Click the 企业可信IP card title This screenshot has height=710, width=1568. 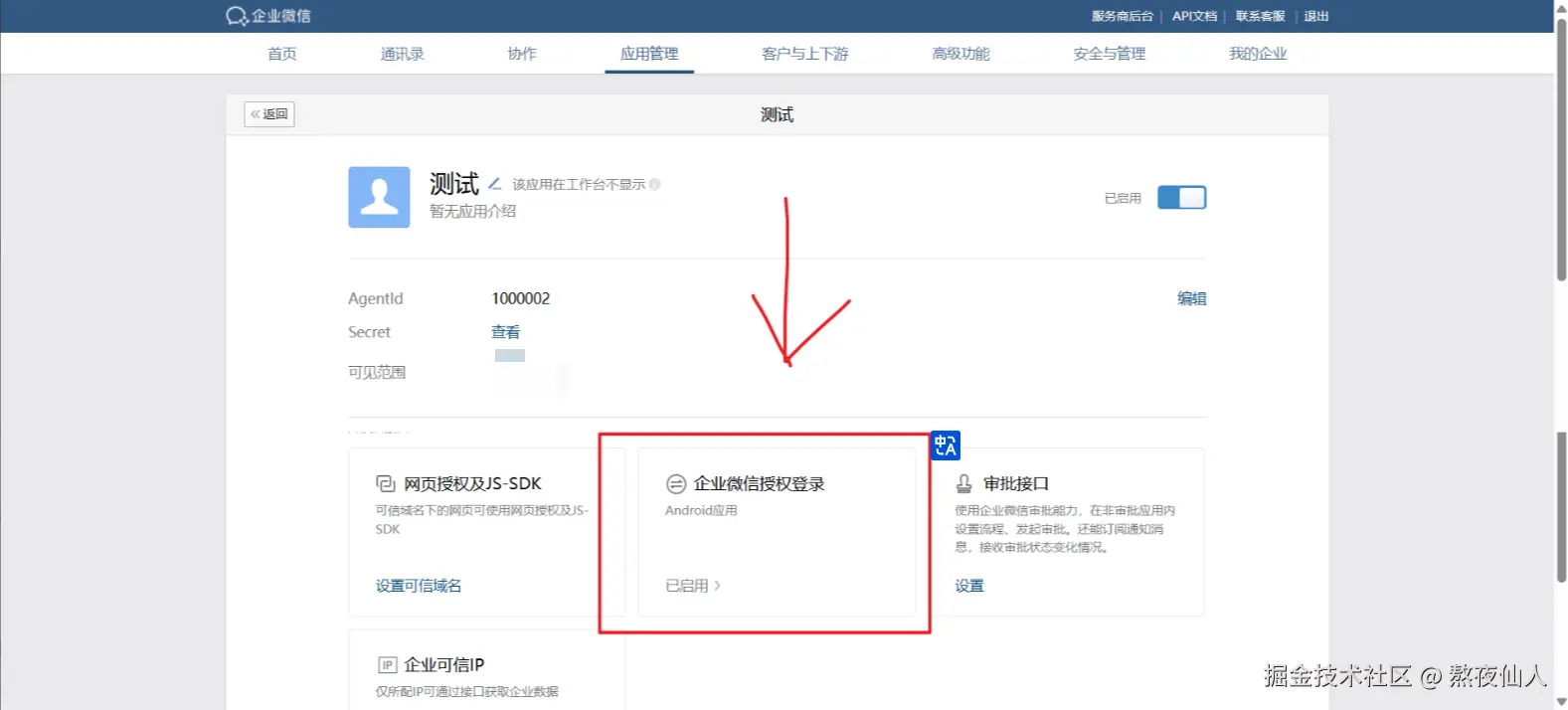click(x=443, y=665)
